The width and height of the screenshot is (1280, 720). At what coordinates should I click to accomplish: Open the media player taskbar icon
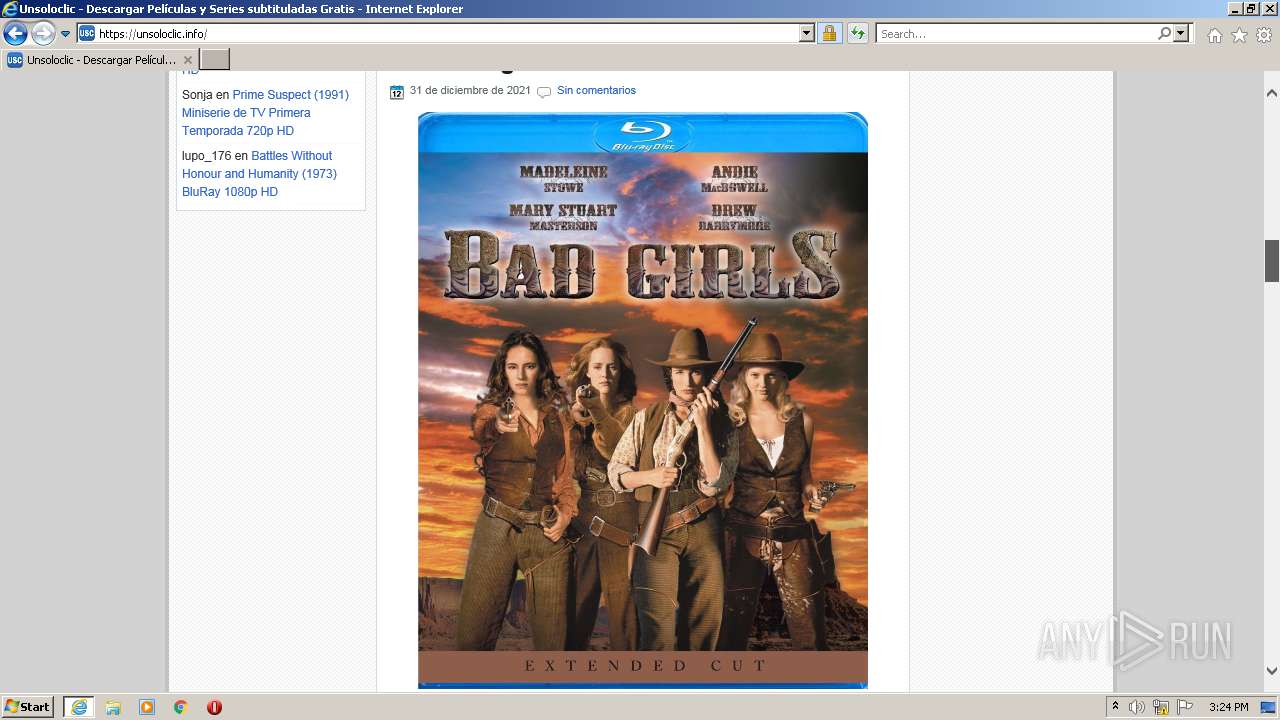147,707
